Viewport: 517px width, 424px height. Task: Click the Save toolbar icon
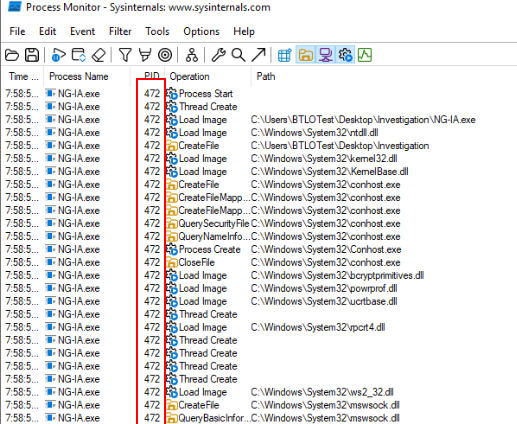32,55
